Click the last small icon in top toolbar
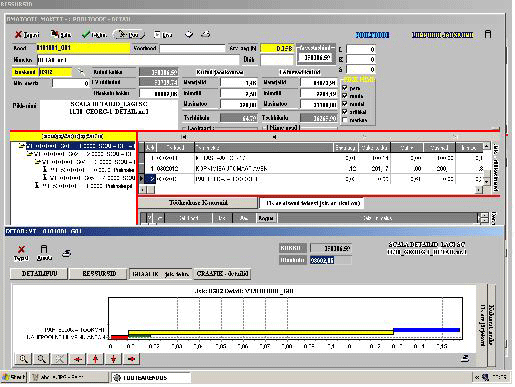Image resolution: width=515 pixels, height=387 pixels. (x=206, y=34)
